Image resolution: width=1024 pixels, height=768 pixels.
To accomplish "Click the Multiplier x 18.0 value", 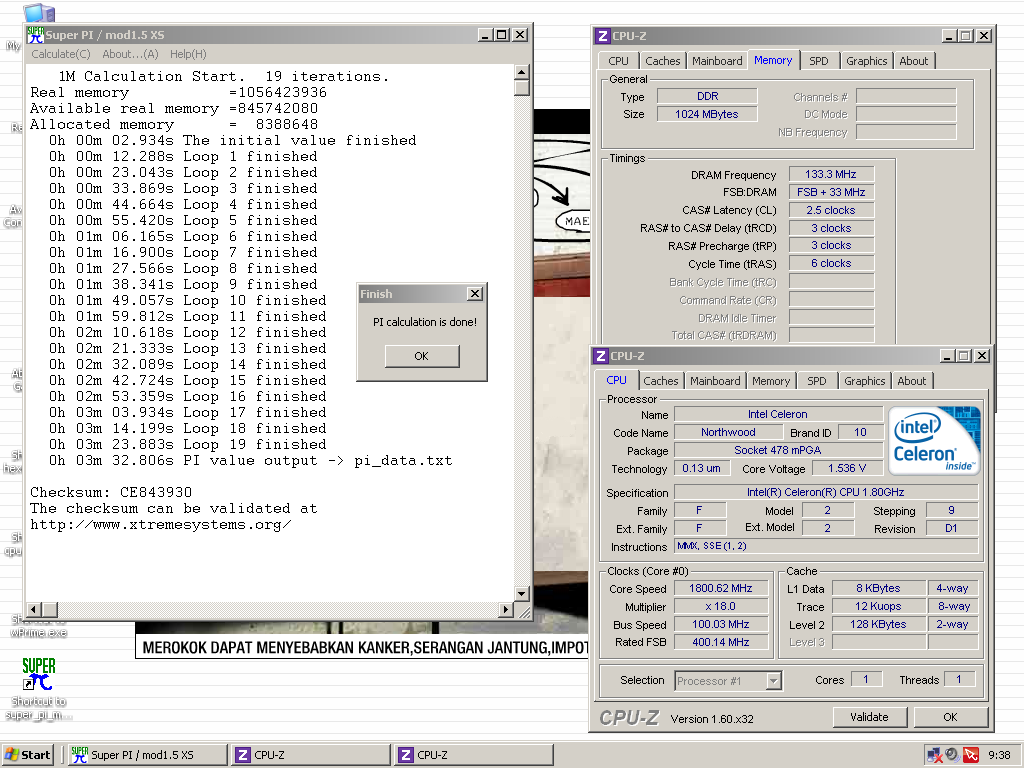I will pos(721,607).
